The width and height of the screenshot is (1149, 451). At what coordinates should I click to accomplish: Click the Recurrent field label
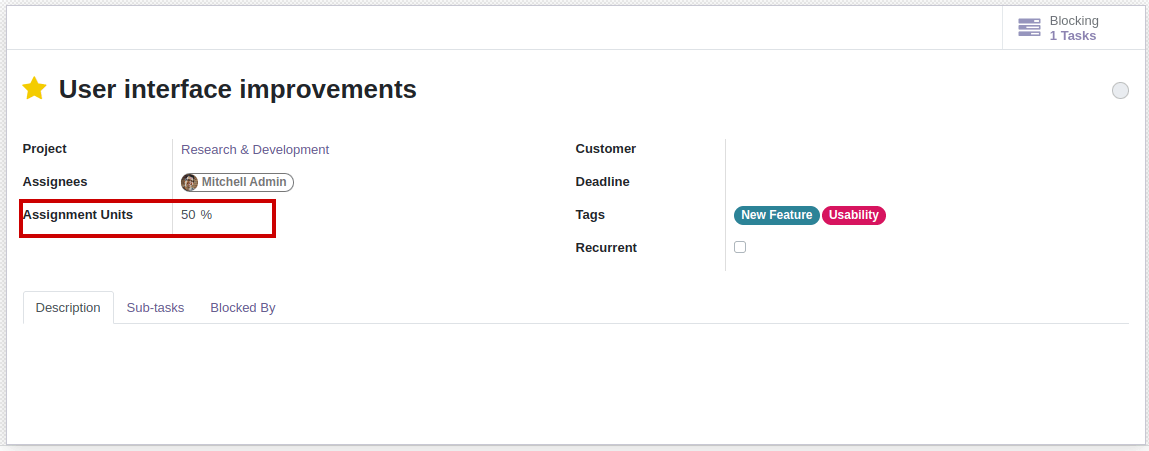point(606,248)
